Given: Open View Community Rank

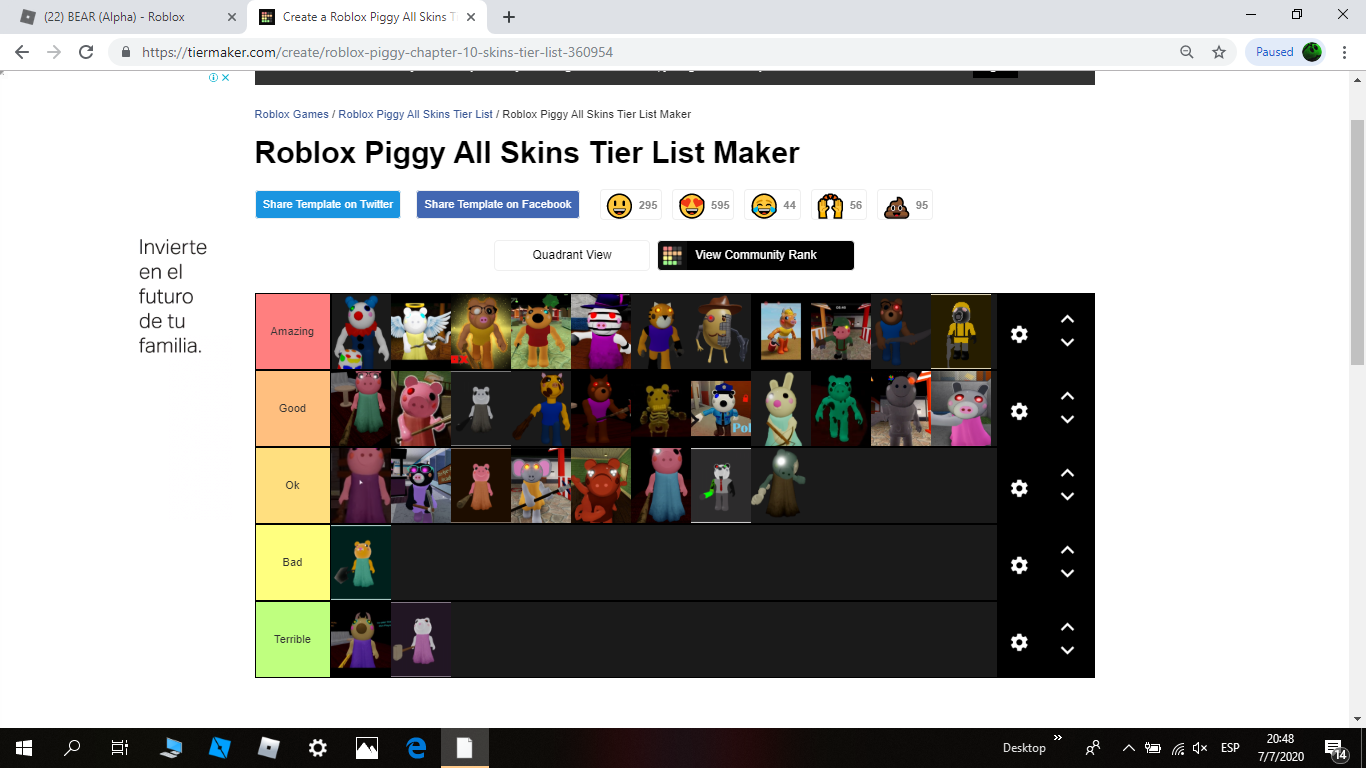Looking at the screenshot, I should tap(756, 255).
